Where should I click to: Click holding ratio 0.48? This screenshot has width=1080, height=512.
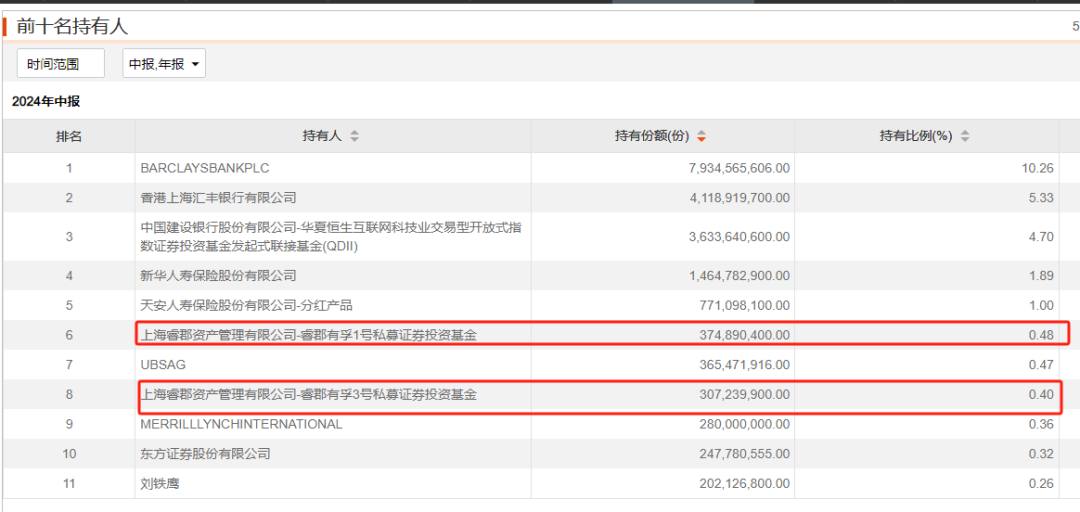(x=1041, y=336)
